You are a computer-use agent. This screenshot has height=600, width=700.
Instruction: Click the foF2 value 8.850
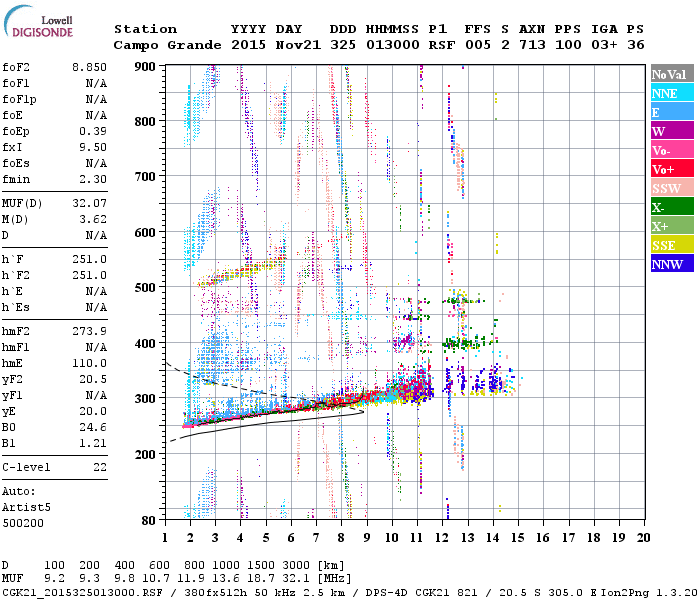tap(89, 67)
